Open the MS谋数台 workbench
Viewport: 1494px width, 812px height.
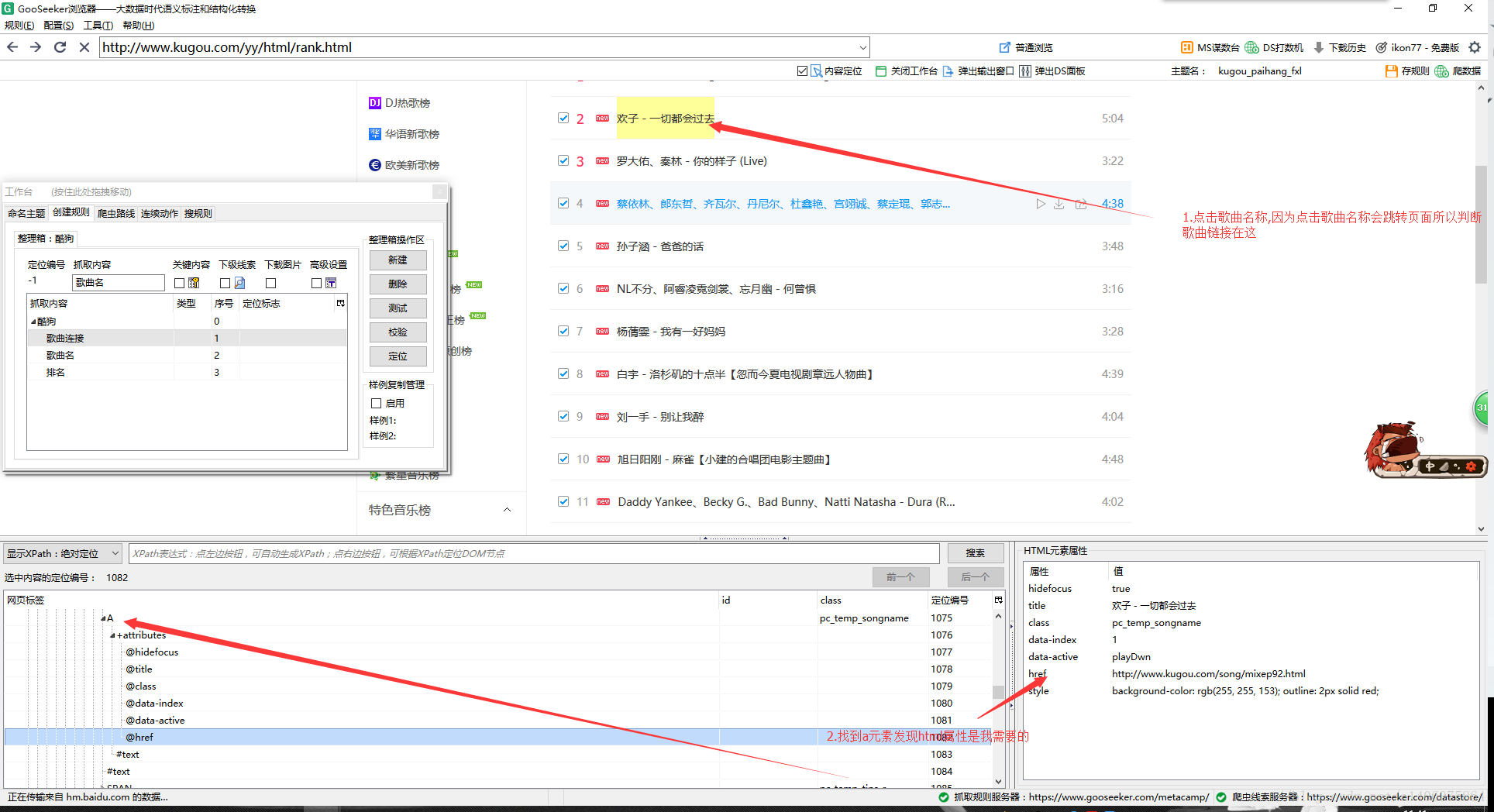click(1210, 47)
